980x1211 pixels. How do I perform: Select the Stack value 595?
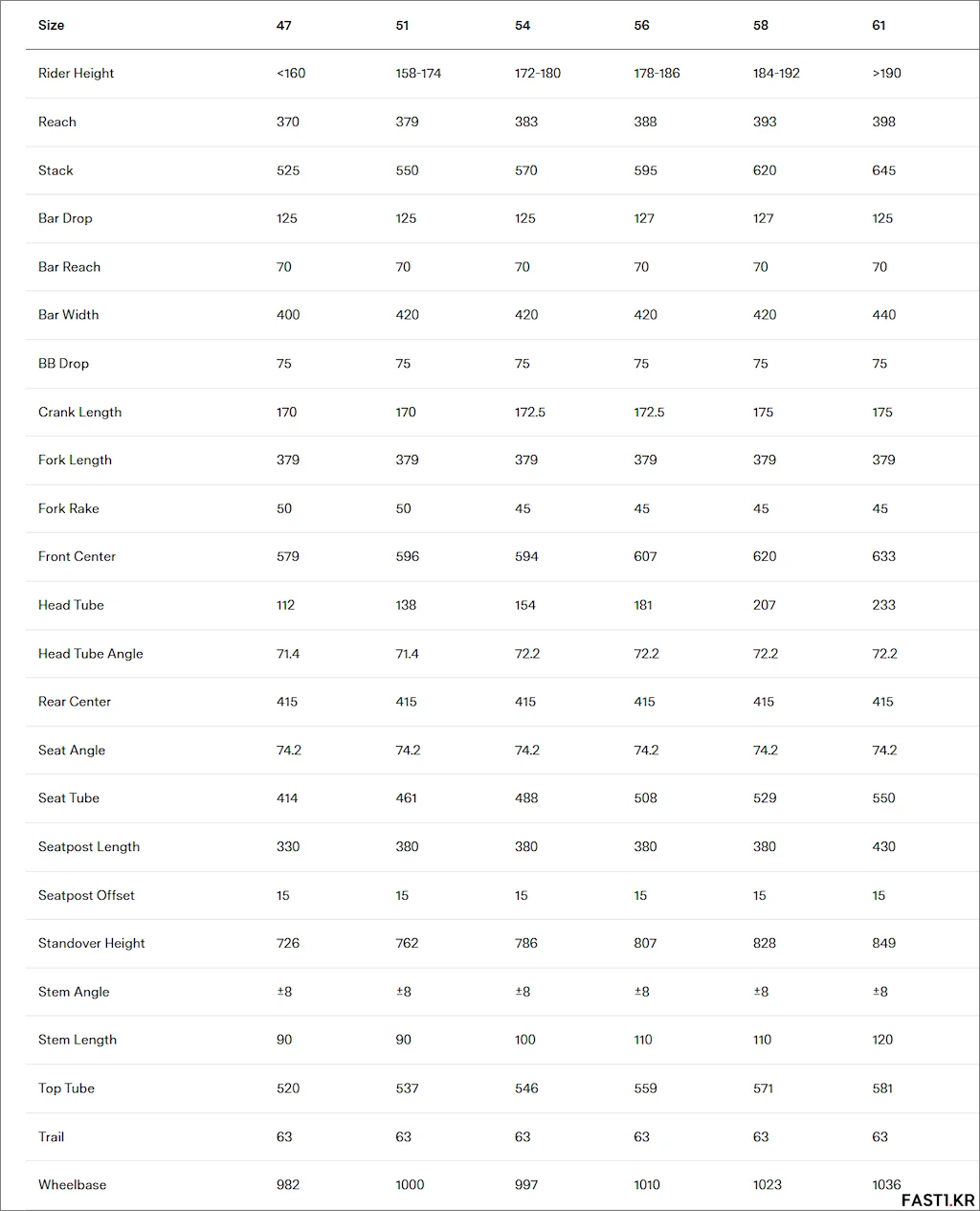pos(646,170)
